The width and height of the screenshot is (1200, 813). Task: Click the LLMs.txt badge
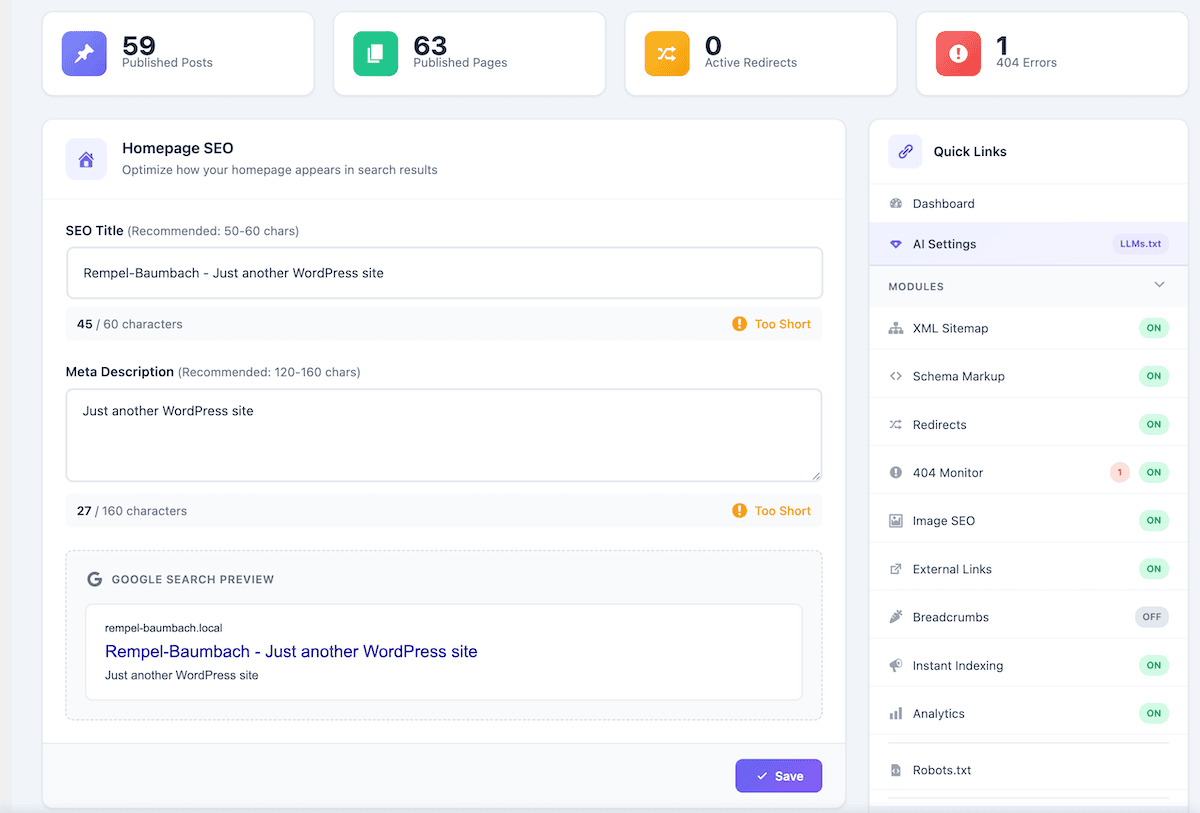point(1140,244)
